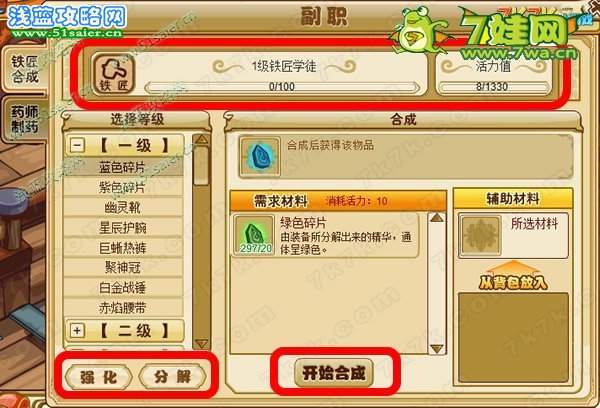The width and height of the screenshot is (600, 408).
Task: Collapse the 【一级】 level group
Action: 77,145
